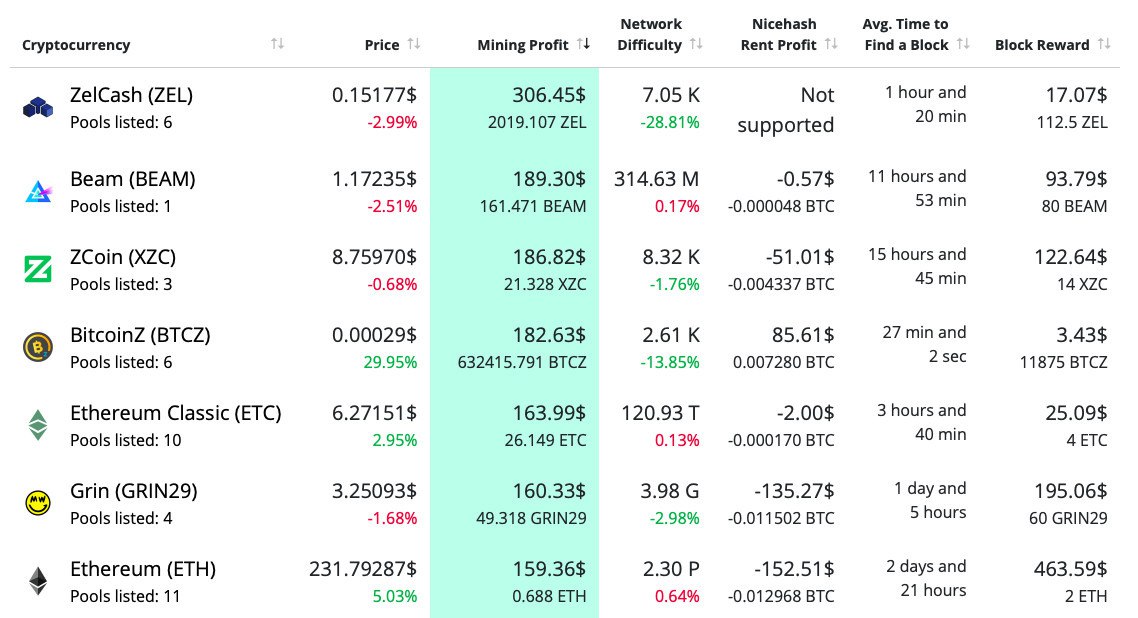Sort by the Cryptocurrency column arrows
The width and height of the screenshot is (1138, 618).
click(x=277, y=44)
